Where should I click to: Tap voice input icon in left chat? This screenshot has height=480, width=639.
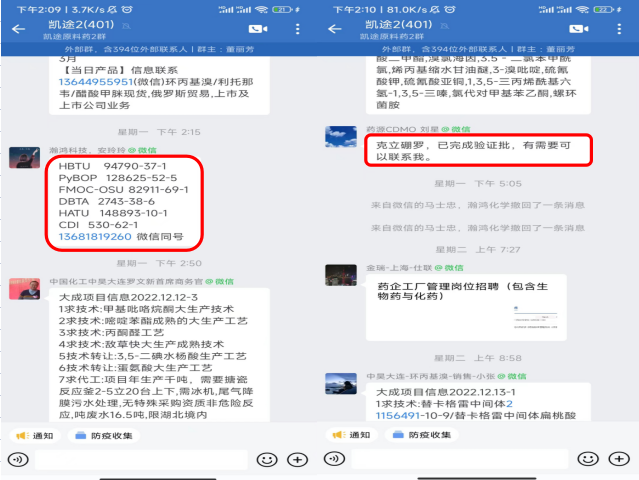pyautogui.click(x=18, y=460)
